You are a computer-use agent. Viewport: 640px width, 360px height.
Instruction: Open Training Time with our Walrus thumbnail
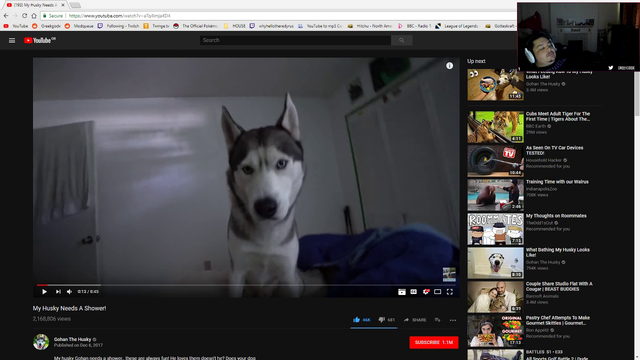[496, 195]
